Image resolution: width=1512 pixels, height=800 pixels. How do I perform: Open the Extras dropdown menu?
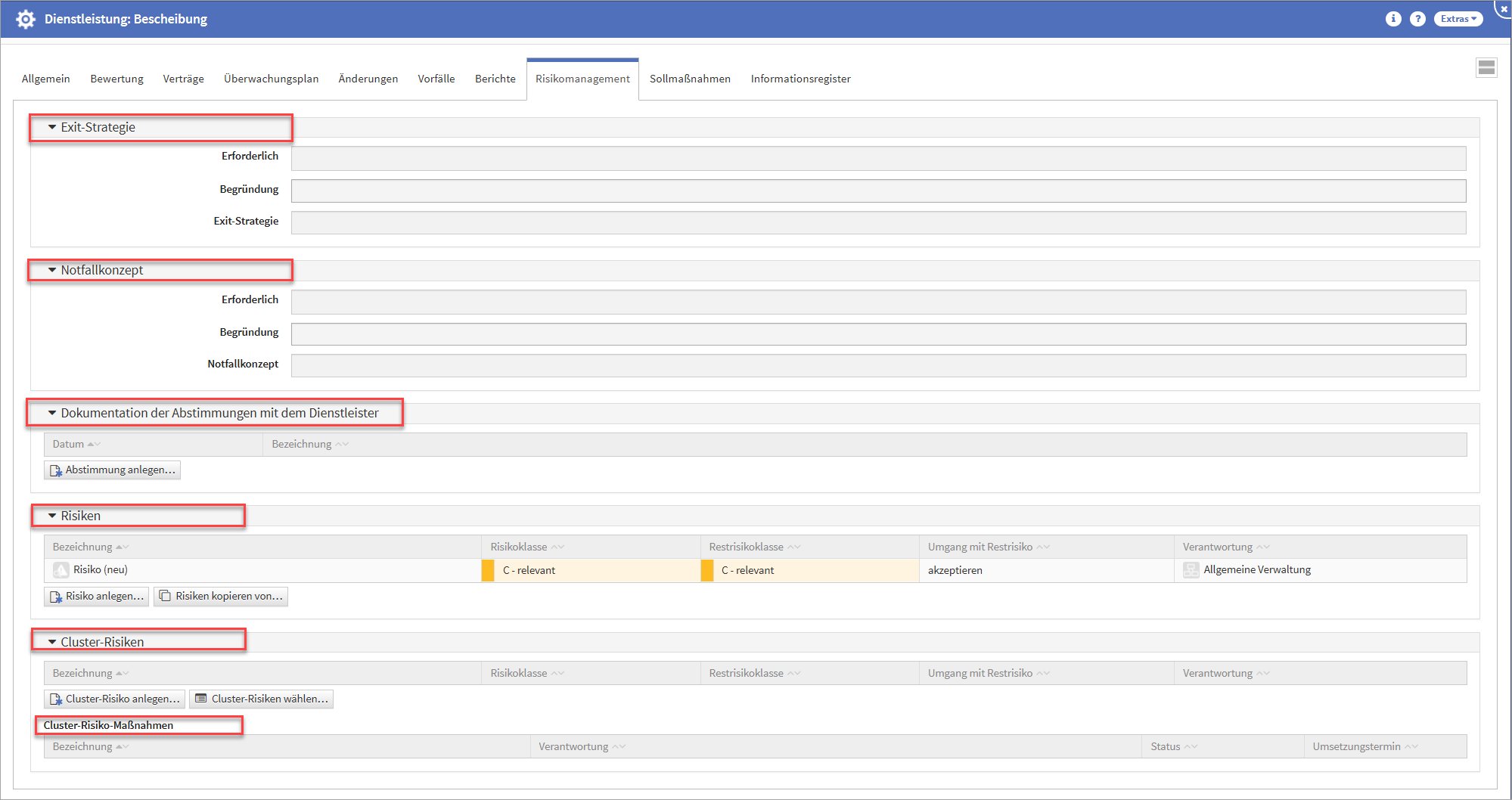[1458, 19]
